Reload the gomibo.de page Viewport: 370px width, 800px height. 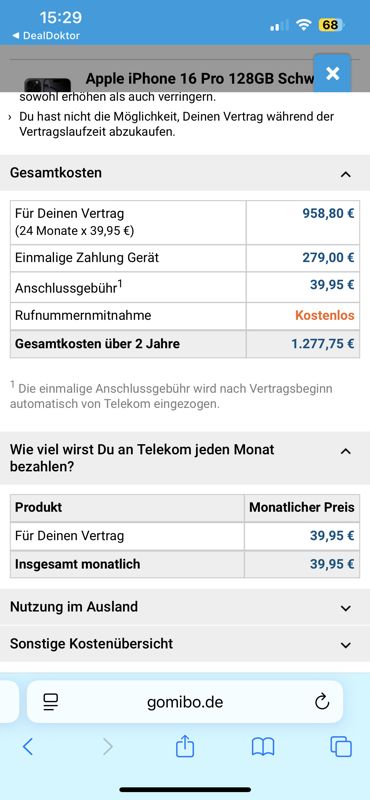pyautogui.click(x=322, y=703)
